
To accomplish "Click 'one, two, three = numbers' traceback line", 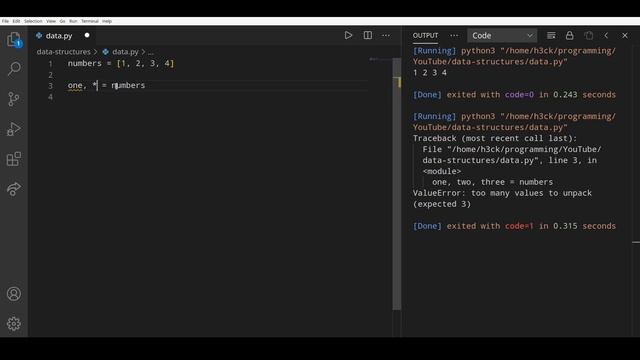I will (493, 182).
